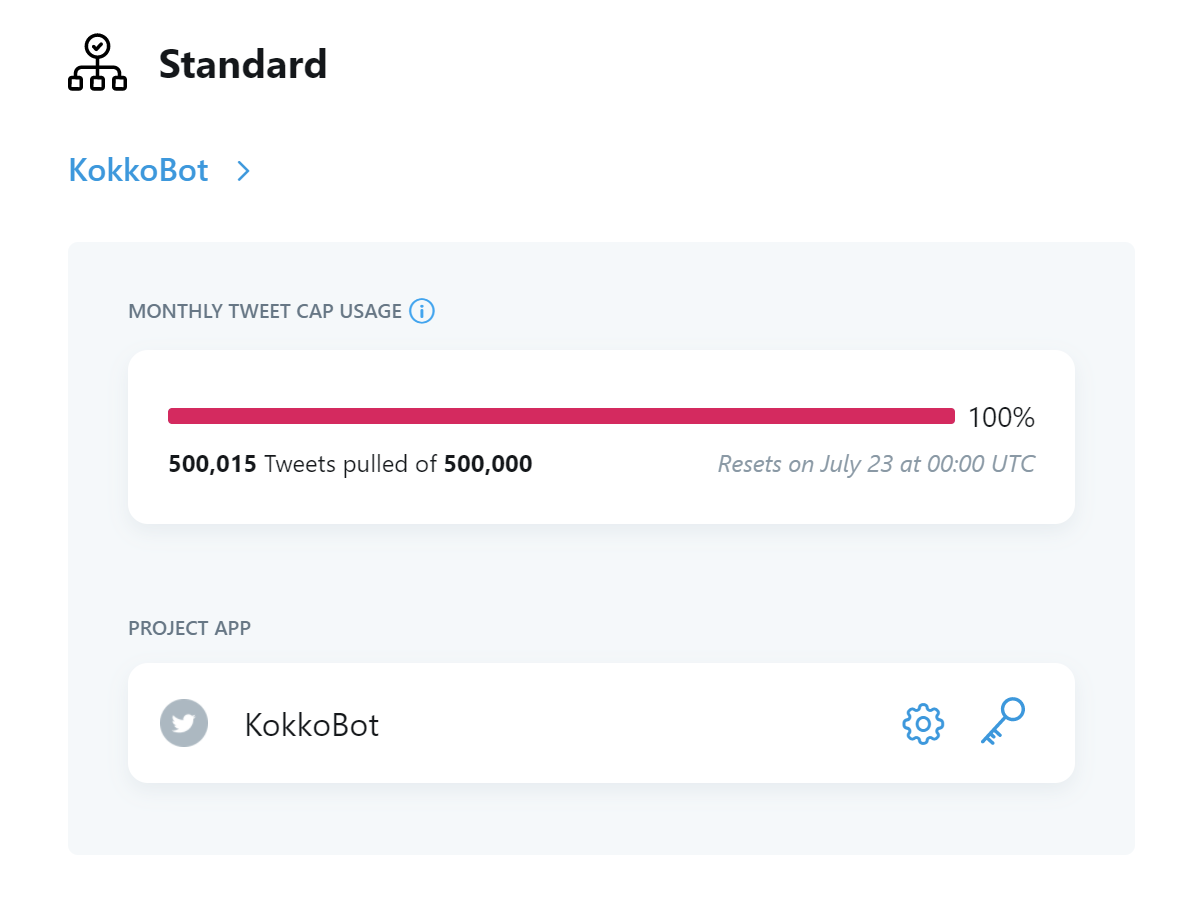This screenshot has height=897, width=1185.
Task: Click blank area of the usage card below stats
Action: (600, 500)
